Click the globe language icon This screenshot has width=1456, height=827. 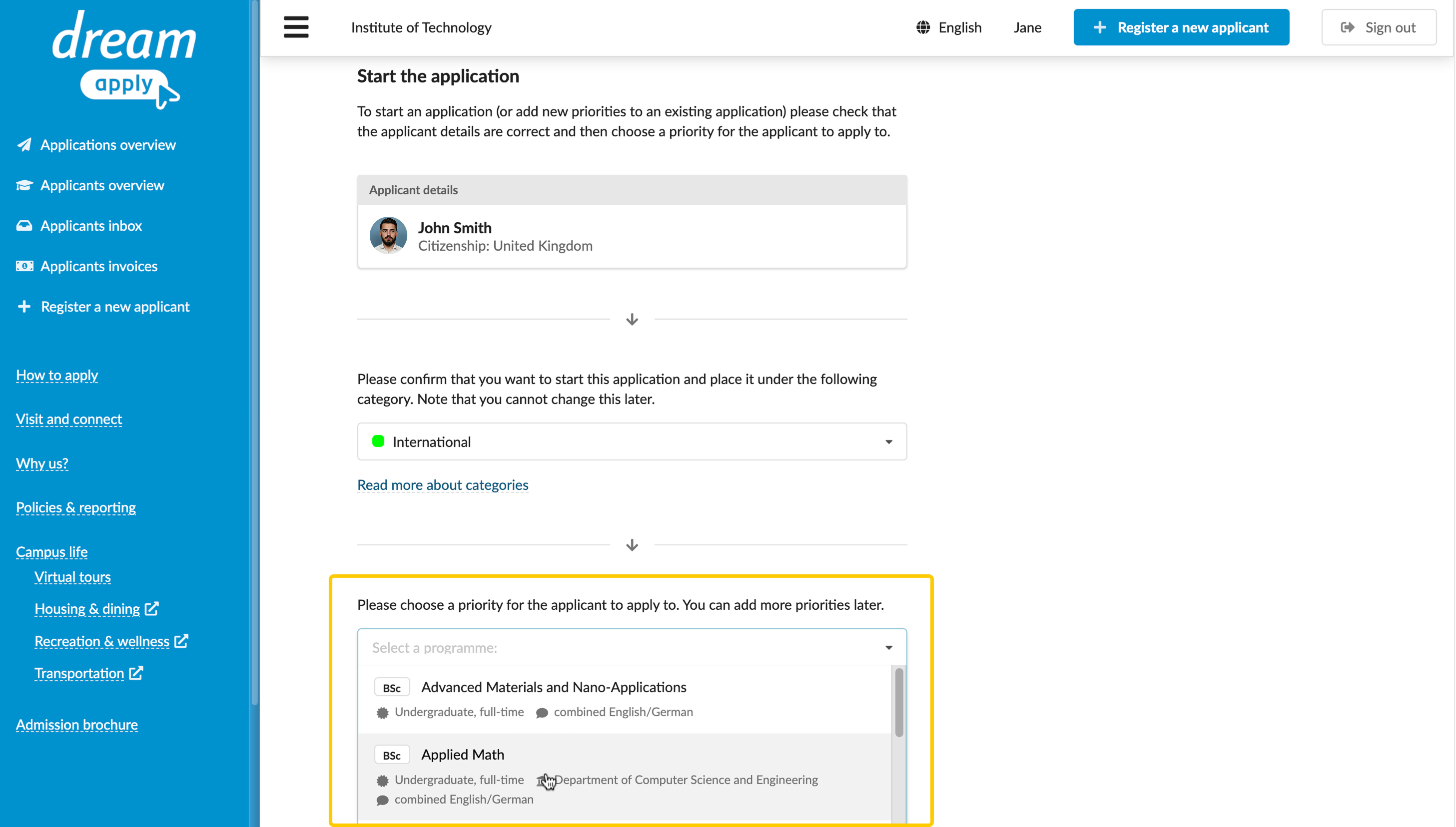click(x=923, y=27)
